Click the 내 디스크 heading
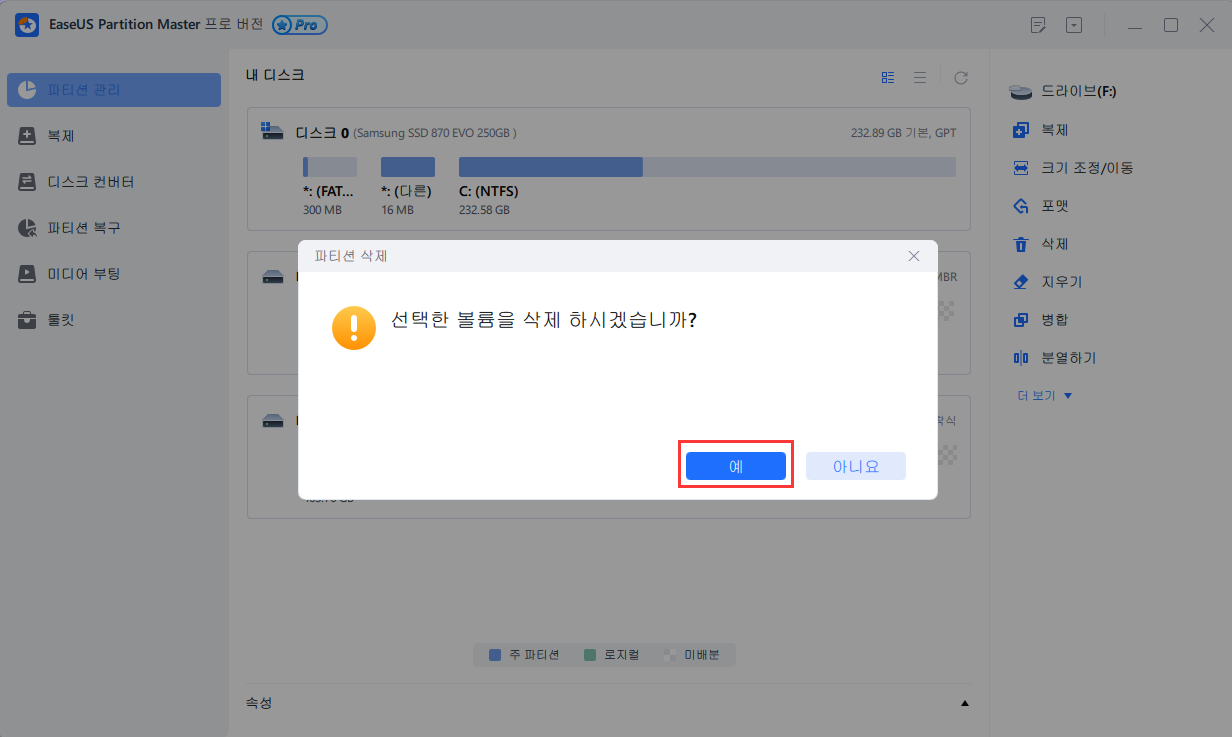 click(x=275, y=75)
